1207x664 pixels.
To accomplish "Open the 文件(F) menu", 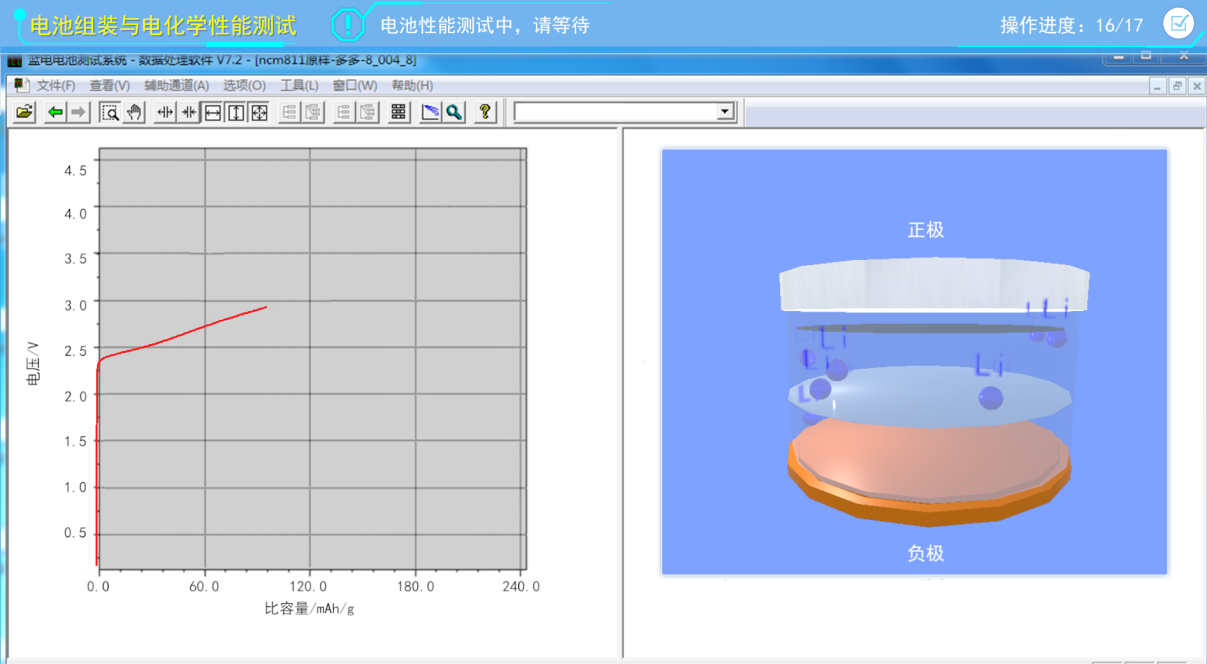I will click(55, 86).
